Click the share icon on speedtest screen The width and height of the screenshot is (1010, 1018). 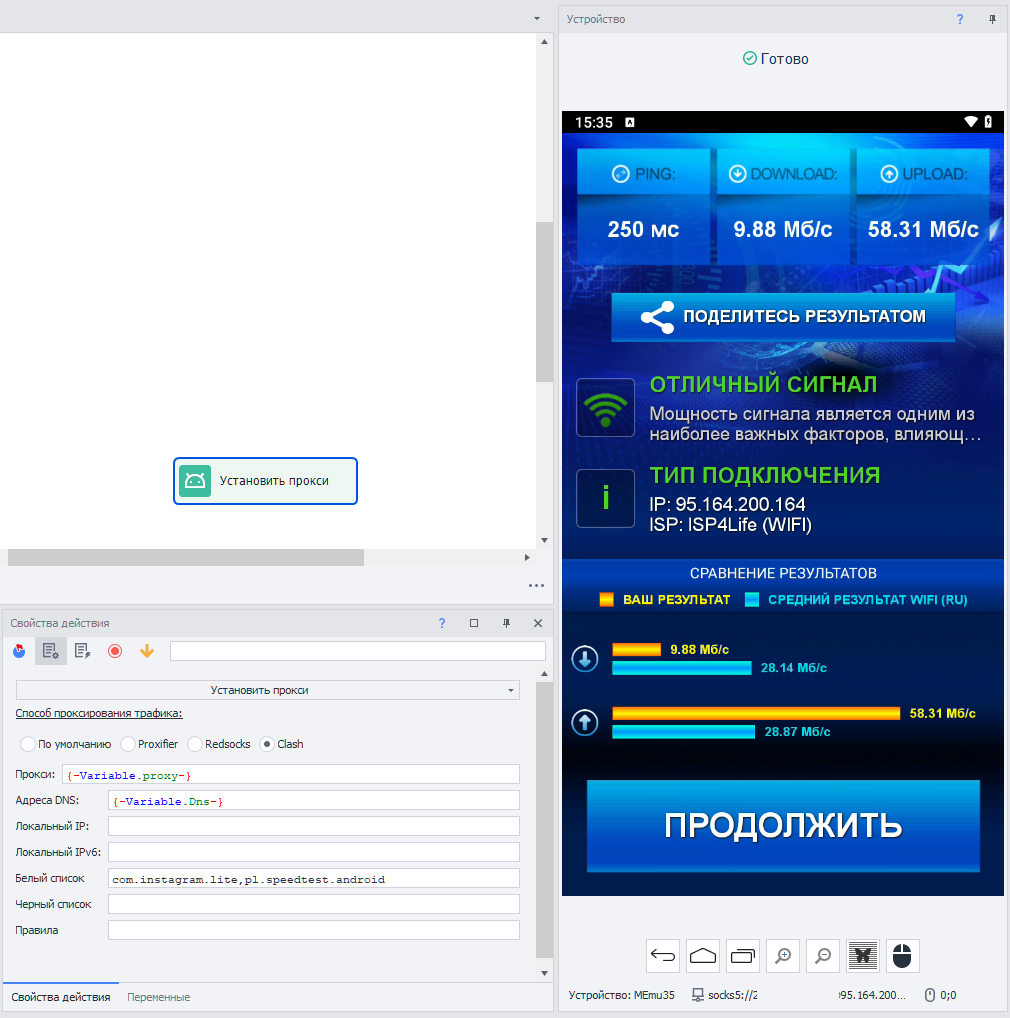click(x=658, y=317)
